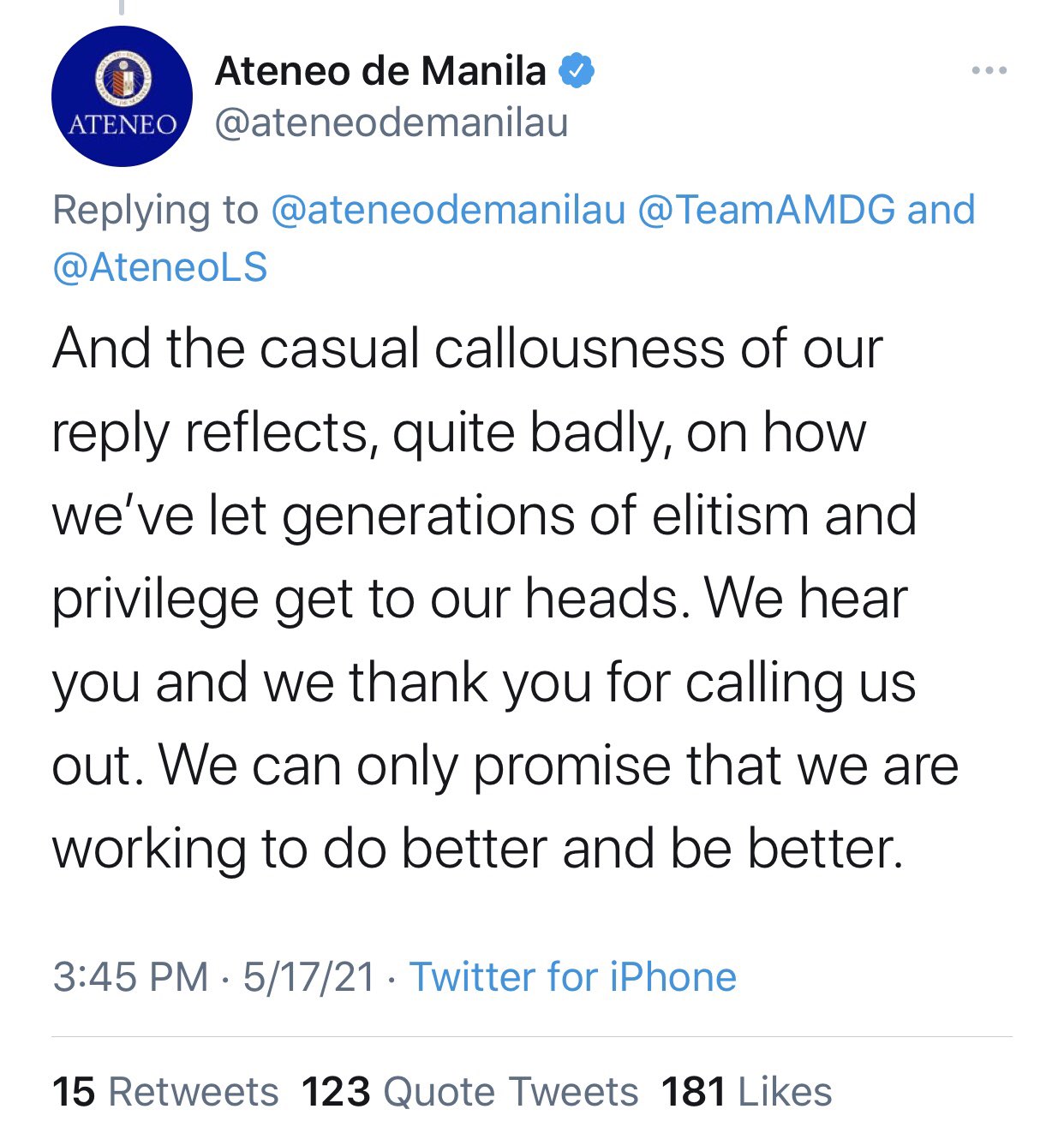The image size is (1064, 1139).
Task: Click the blue verified badge
Action: point(577,70)
